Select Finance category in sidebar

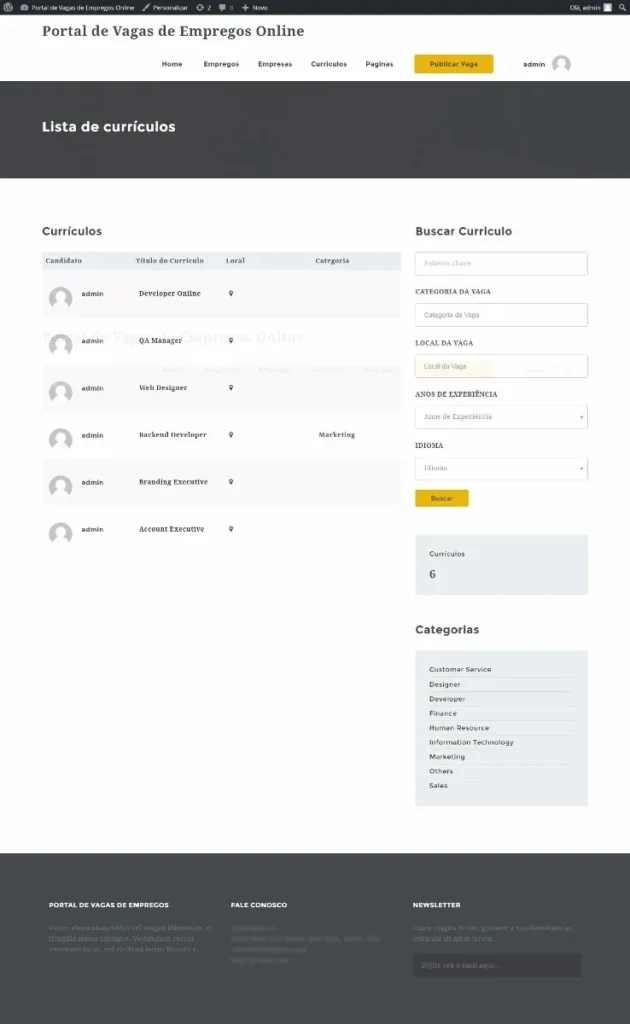coord(443,713)
